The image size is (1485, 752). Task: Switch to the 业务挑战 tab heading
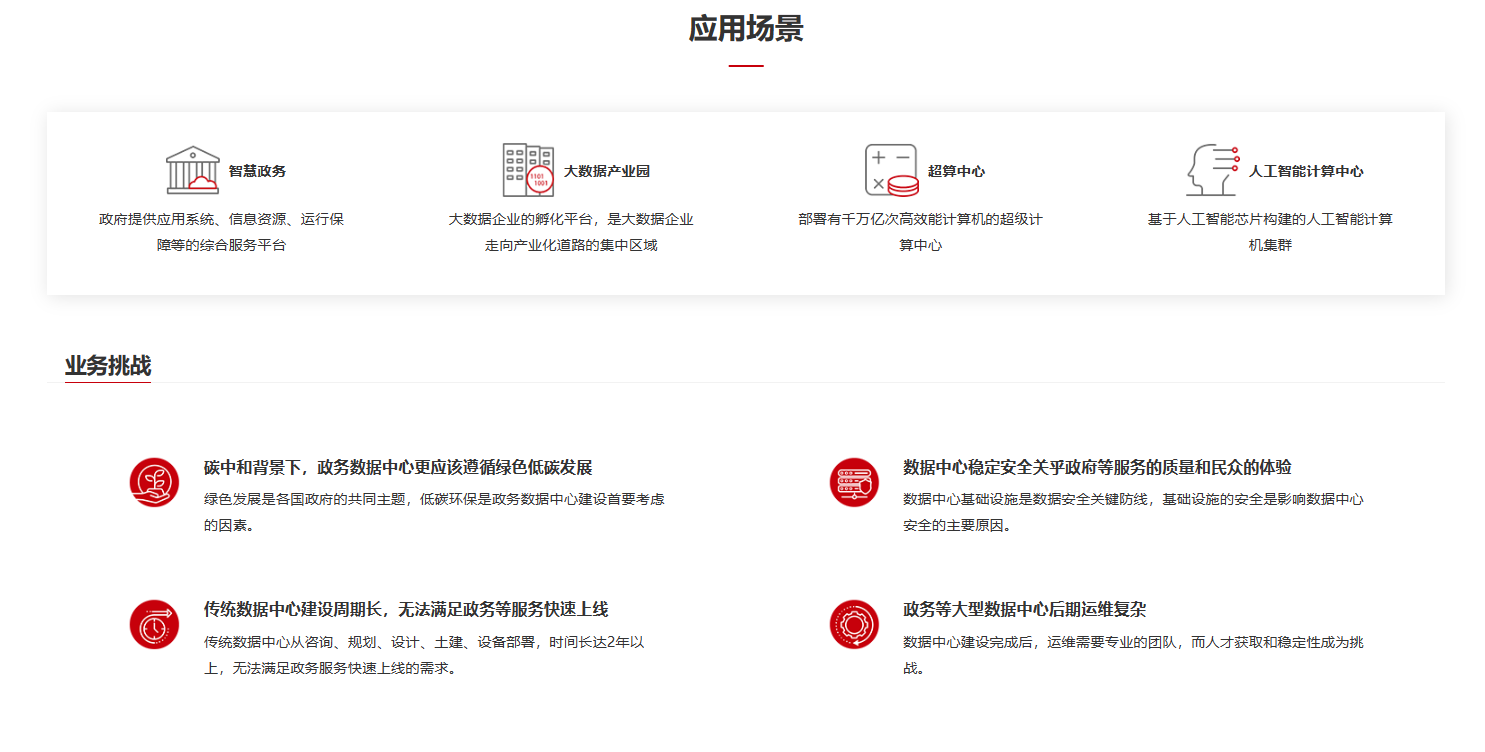coord(108,366)
